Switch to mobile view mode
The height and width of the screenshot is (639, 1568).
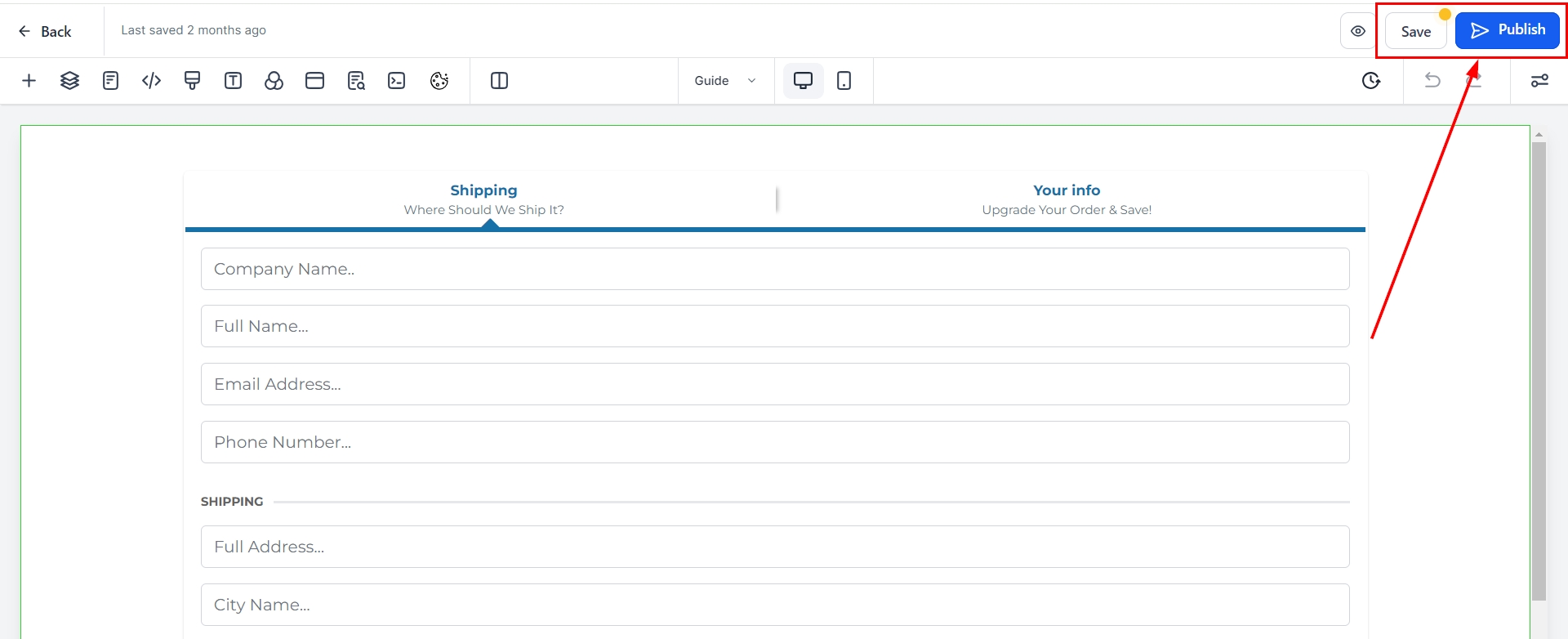pos(844,81)
